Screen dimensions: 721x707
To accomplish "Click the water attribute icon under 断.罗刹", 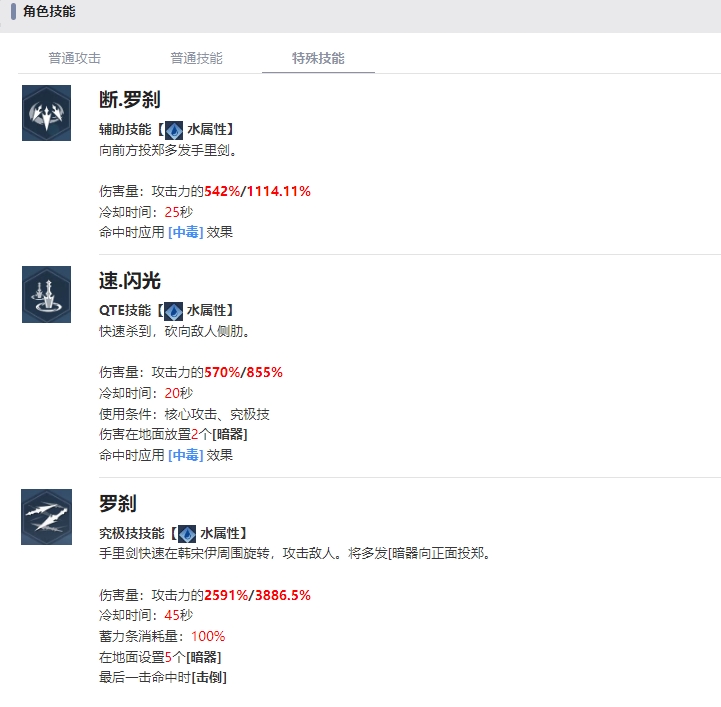I will (x=174, y=131).
